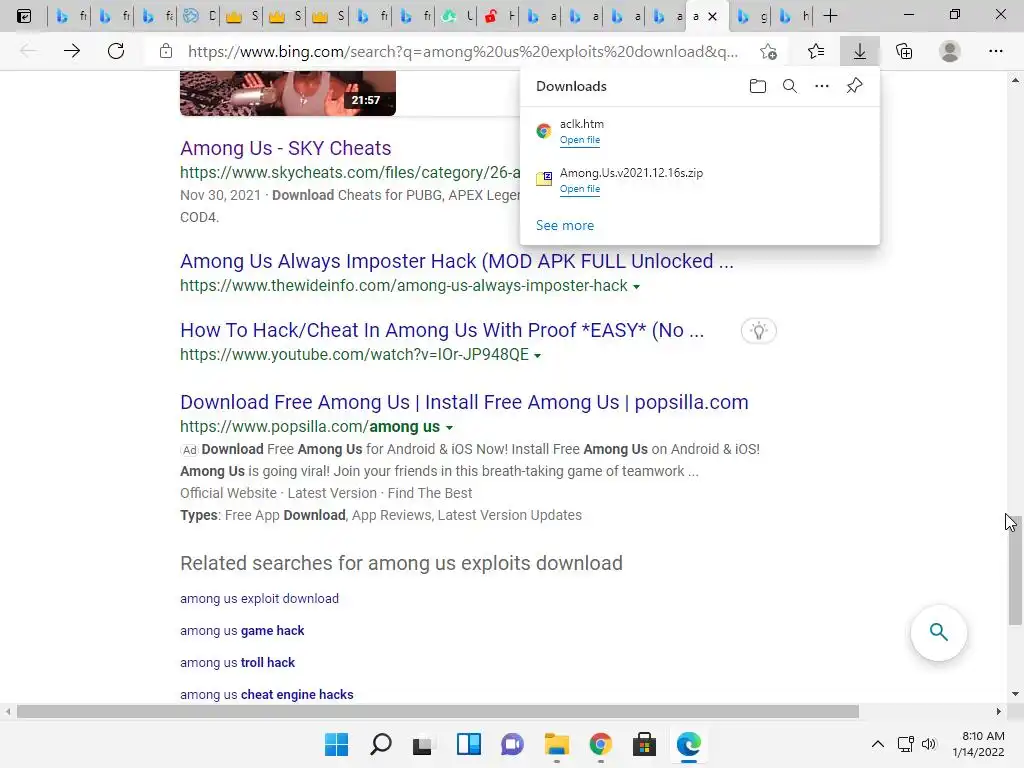The height and width of the screenshot is (768, 1024).
Task: Click the horizontal scrollbar thumb
Action: pos(438,711)
